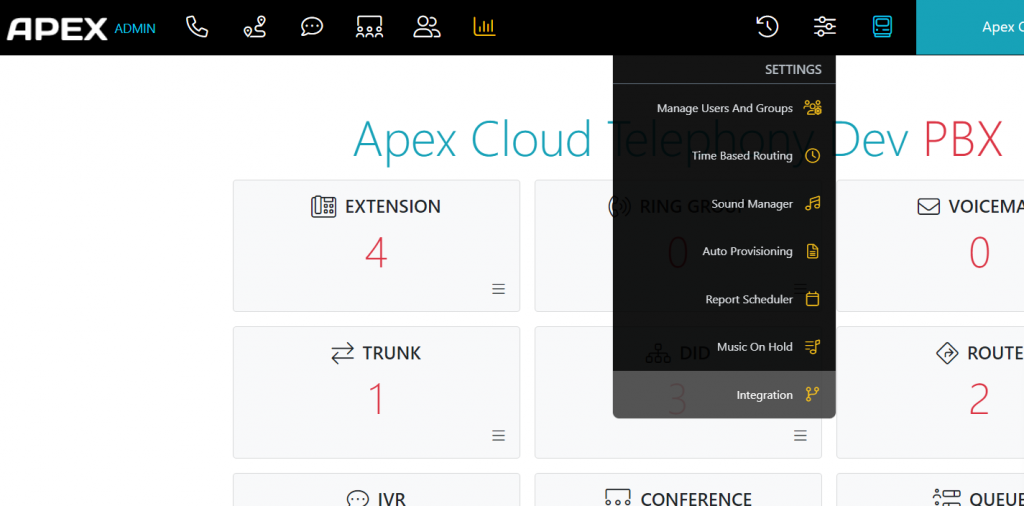Click the Extension count number 4
The width and height of the screenshot is (1024, 506).
376,253
